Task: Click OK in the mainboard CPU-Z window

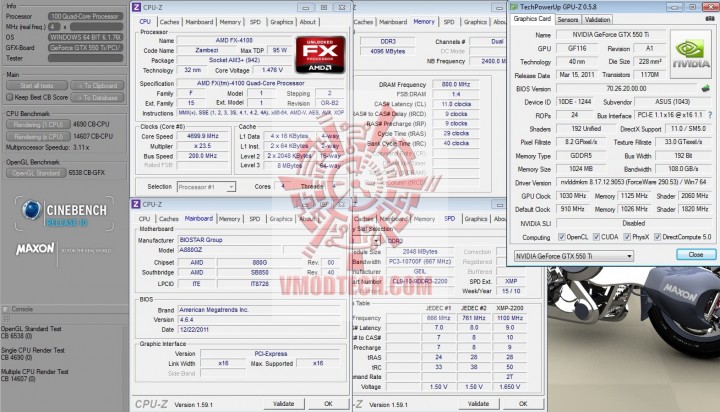Action: coord(328,404)
